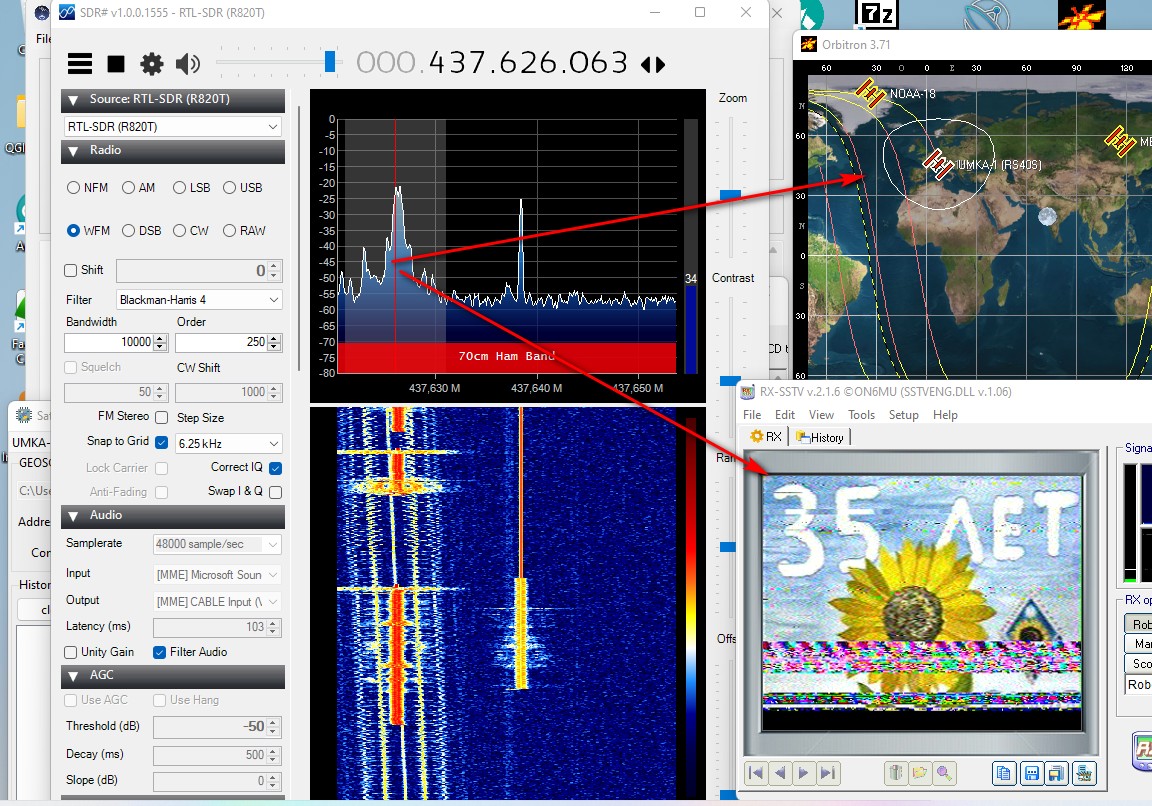Open the RTL-SDR source device dropdown

(x=172, y=127)
